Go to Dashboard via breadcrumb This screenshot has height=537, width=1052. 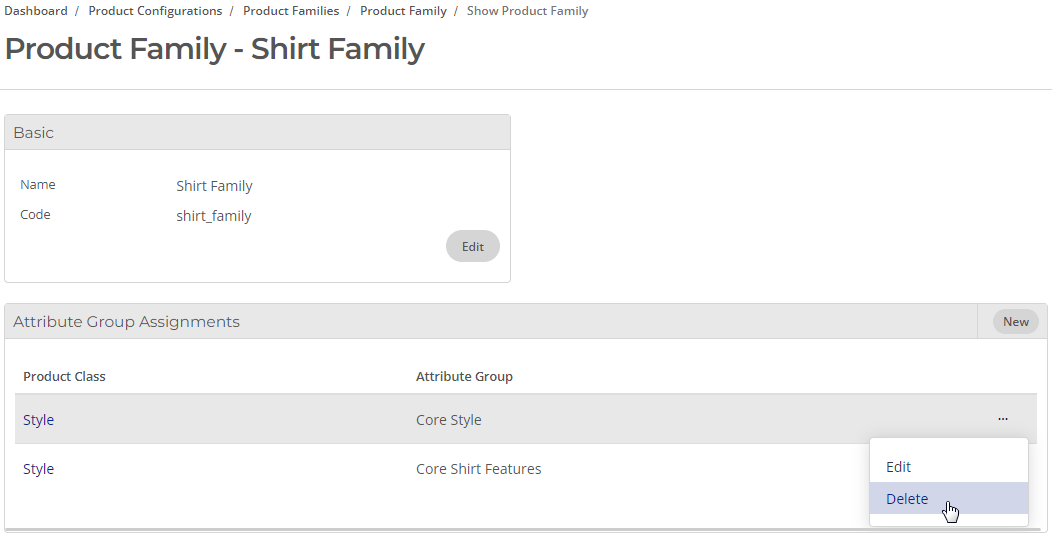[36, 11]
